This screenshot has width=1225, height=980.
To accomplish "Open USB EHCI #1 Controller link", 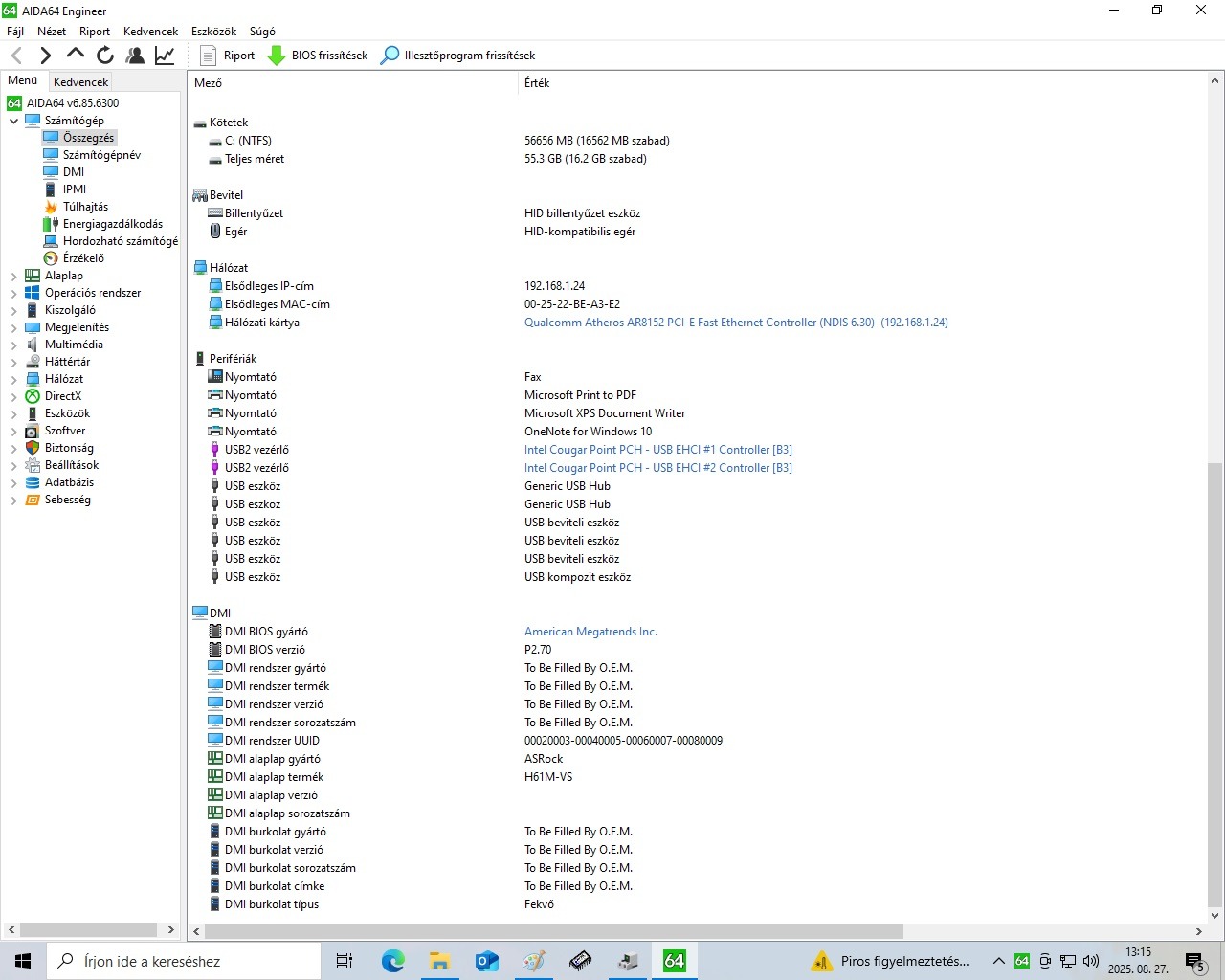I will [658, 450].
